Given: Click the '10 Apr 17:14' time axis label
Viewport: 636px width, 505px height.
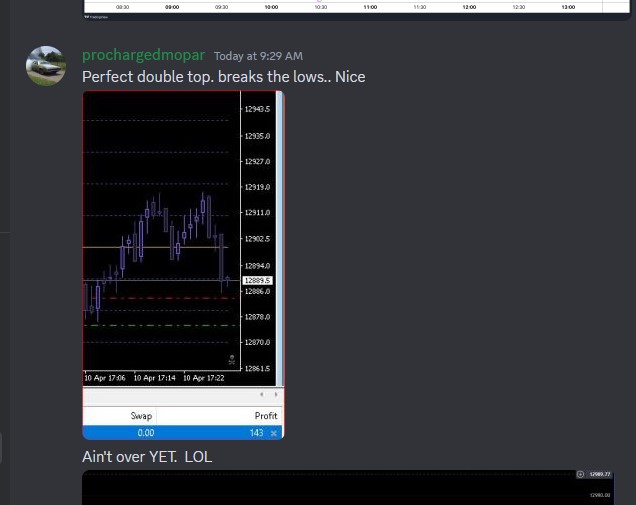Looking at the screenshot, I should [155, 378].
